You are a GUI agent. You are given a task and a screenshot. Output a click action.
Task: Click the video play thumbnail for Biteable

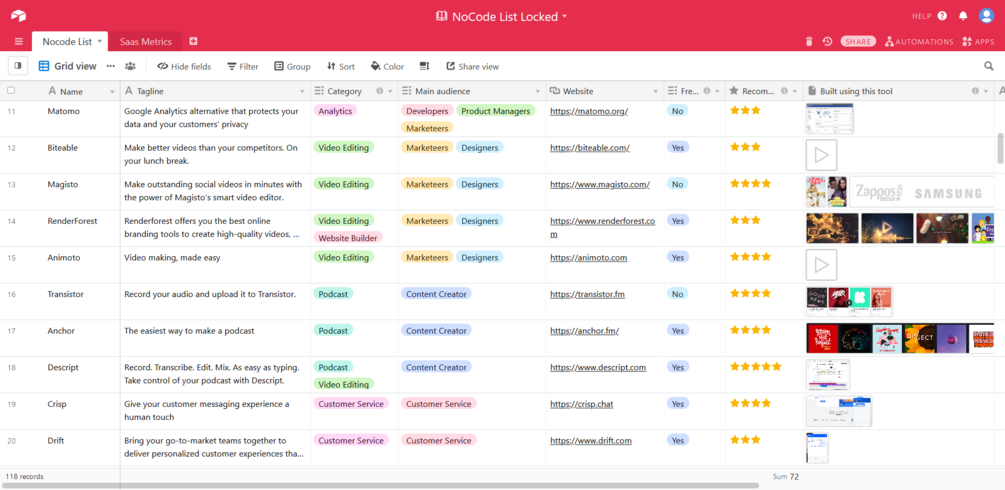click(x=822, y=155)
